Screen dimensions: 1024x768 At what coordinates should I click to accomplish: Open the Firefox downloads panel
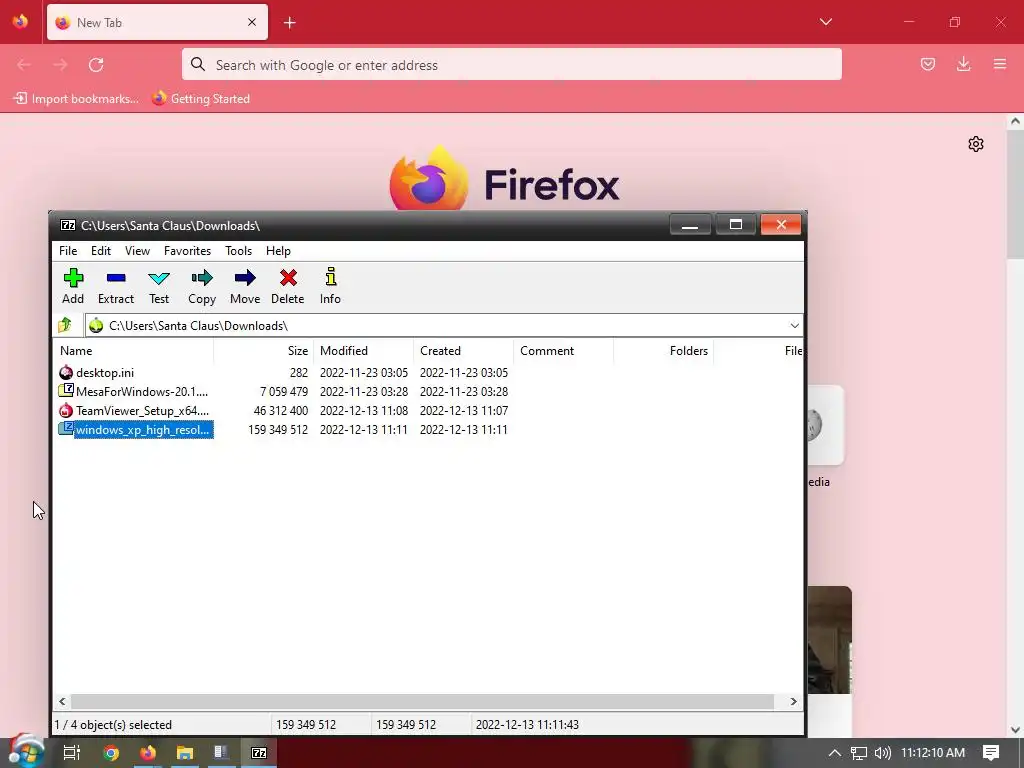coord(963,64)
